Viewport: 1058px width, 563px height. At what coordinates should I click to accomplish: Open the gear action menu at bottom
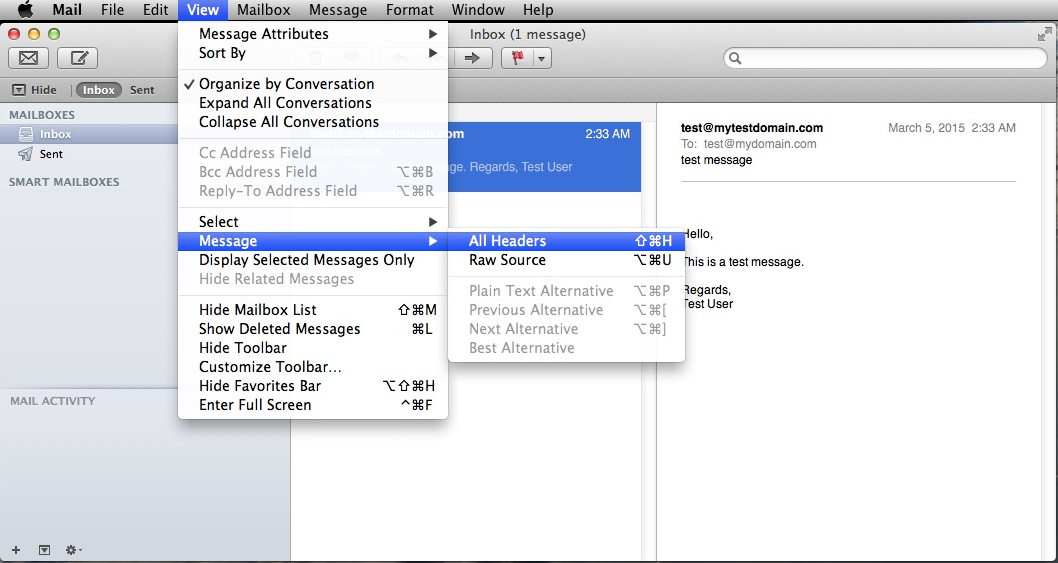click(x=73, y=550)
